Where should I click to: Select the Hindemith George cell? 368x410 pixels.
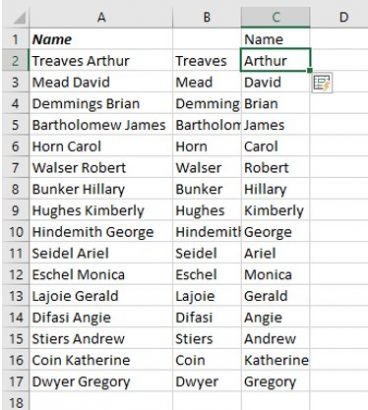(x=101, y=232)
